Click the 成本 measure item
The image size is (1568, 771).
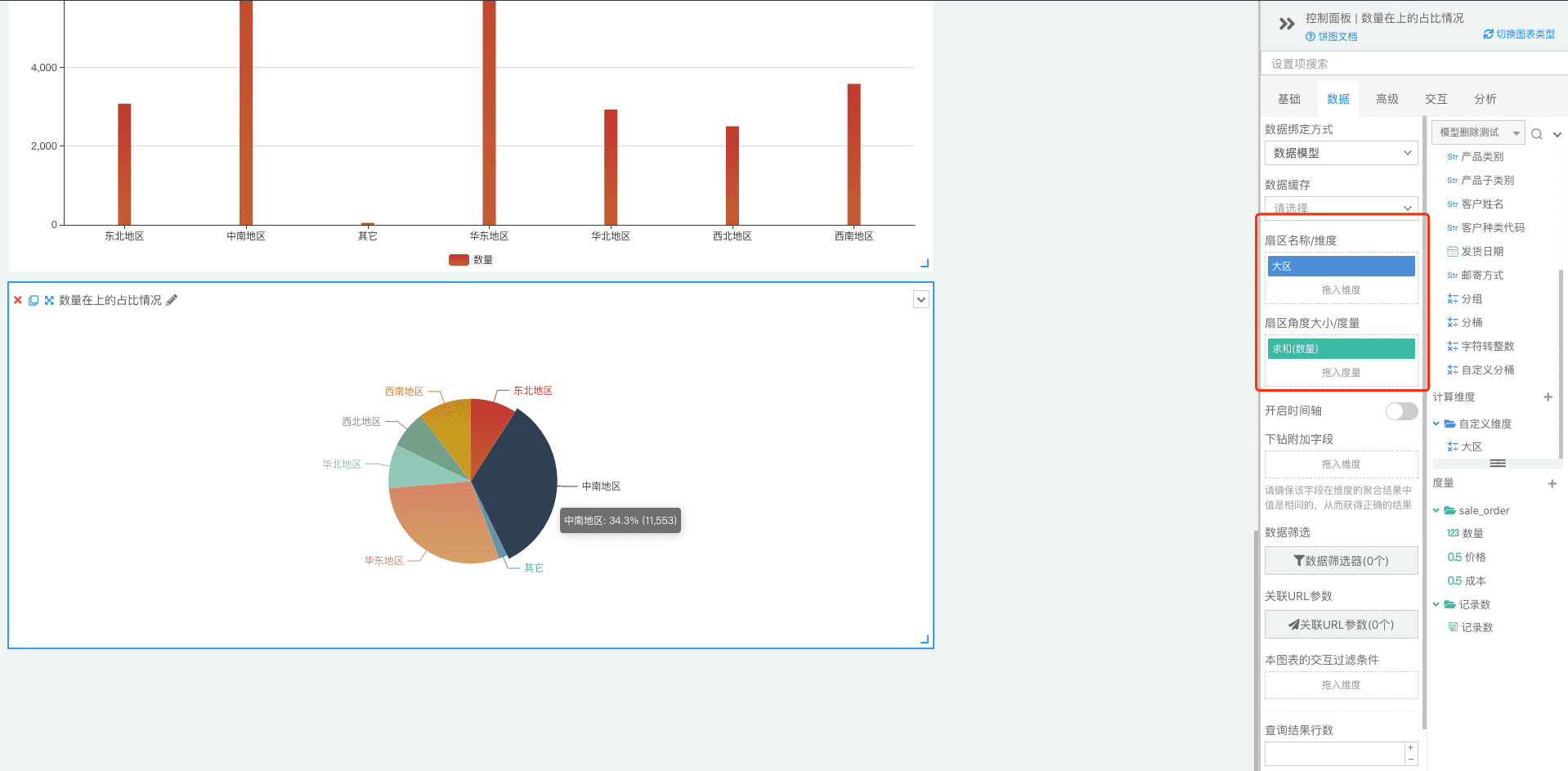(x=1467, y=580)
